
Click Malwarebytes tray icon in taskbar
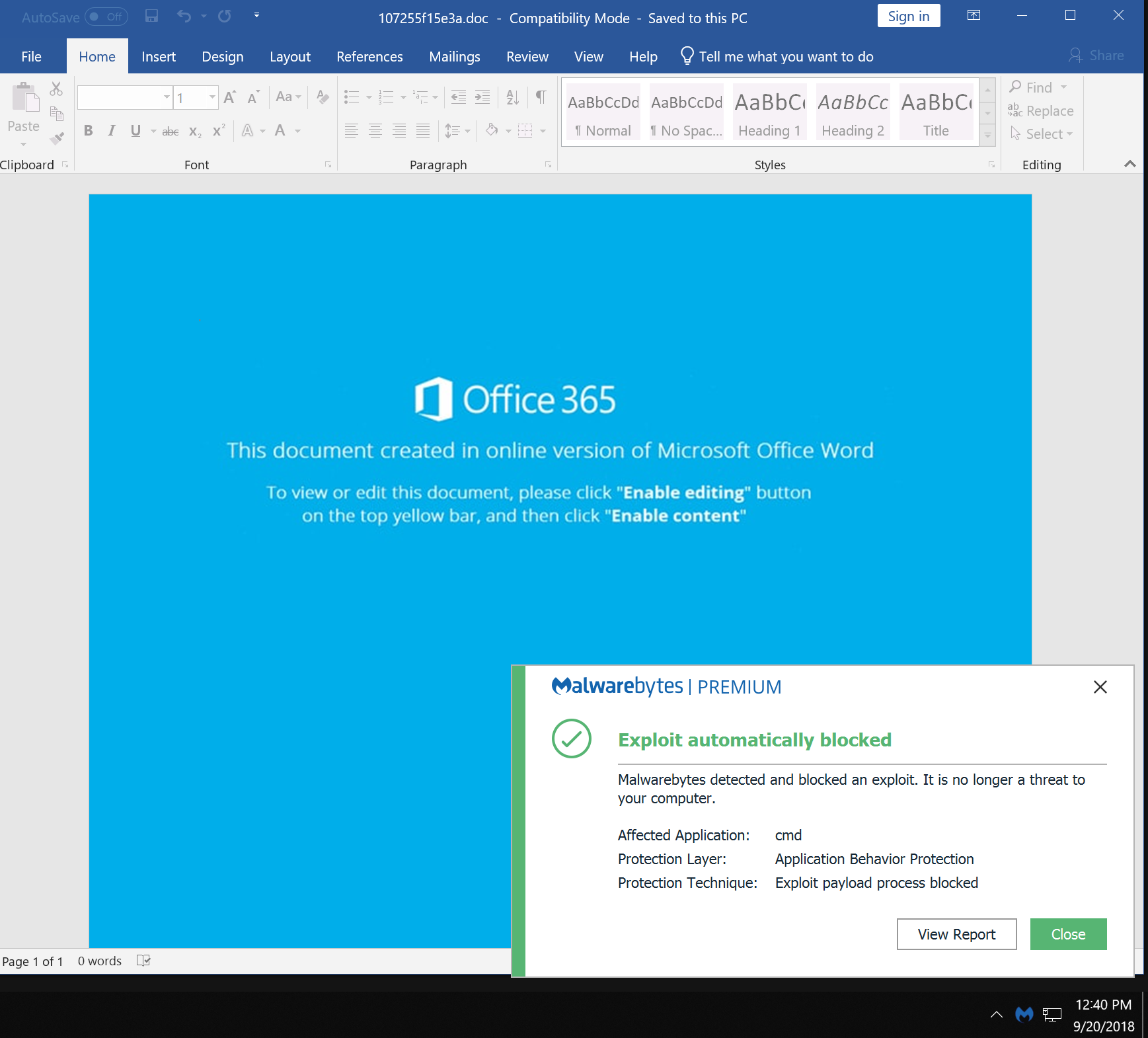tap(1024, 1014)
